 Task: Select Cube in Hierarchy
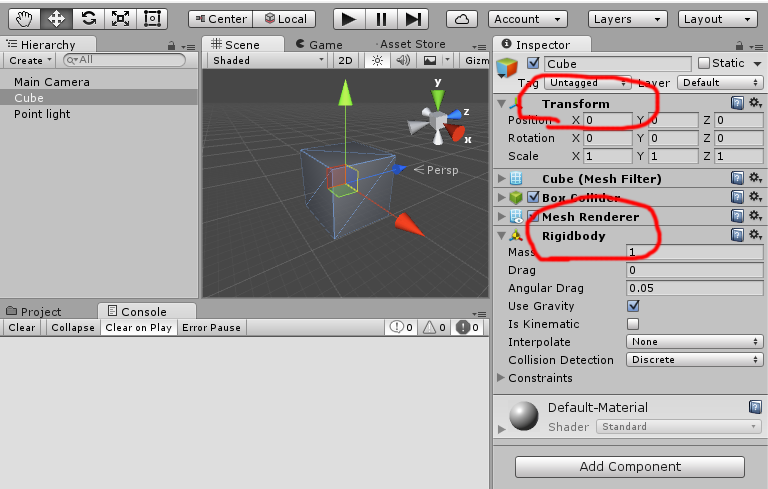(x=98, y=98)
